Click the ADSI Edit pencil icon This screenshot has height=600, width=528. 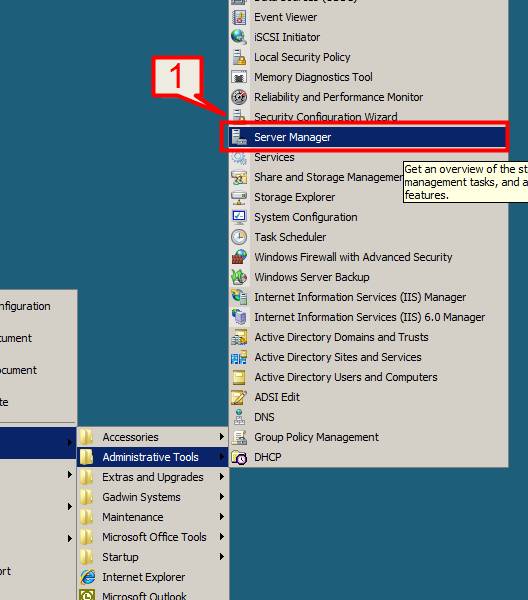(239, 397)
